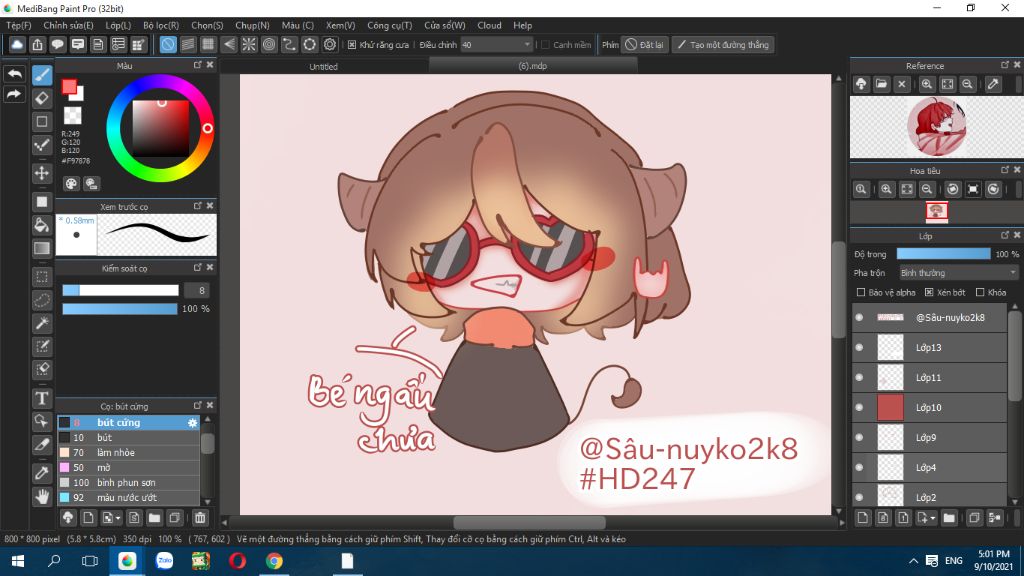The image size is (1024, 576).
Task: Show hidden system tray icons
Action: tap(913, 561)
